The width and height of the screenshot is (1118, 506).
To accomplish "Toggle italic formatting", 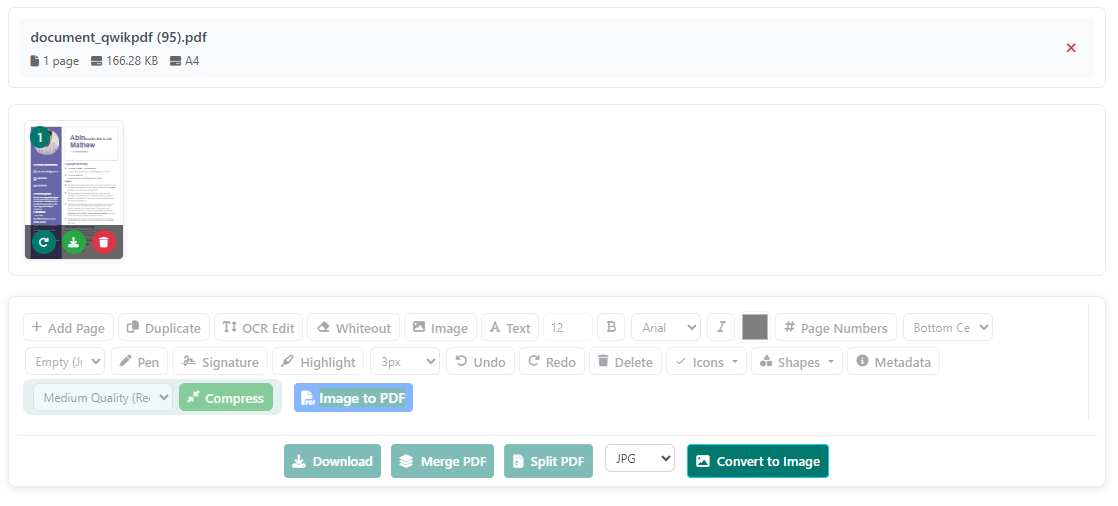I will 721,328.
